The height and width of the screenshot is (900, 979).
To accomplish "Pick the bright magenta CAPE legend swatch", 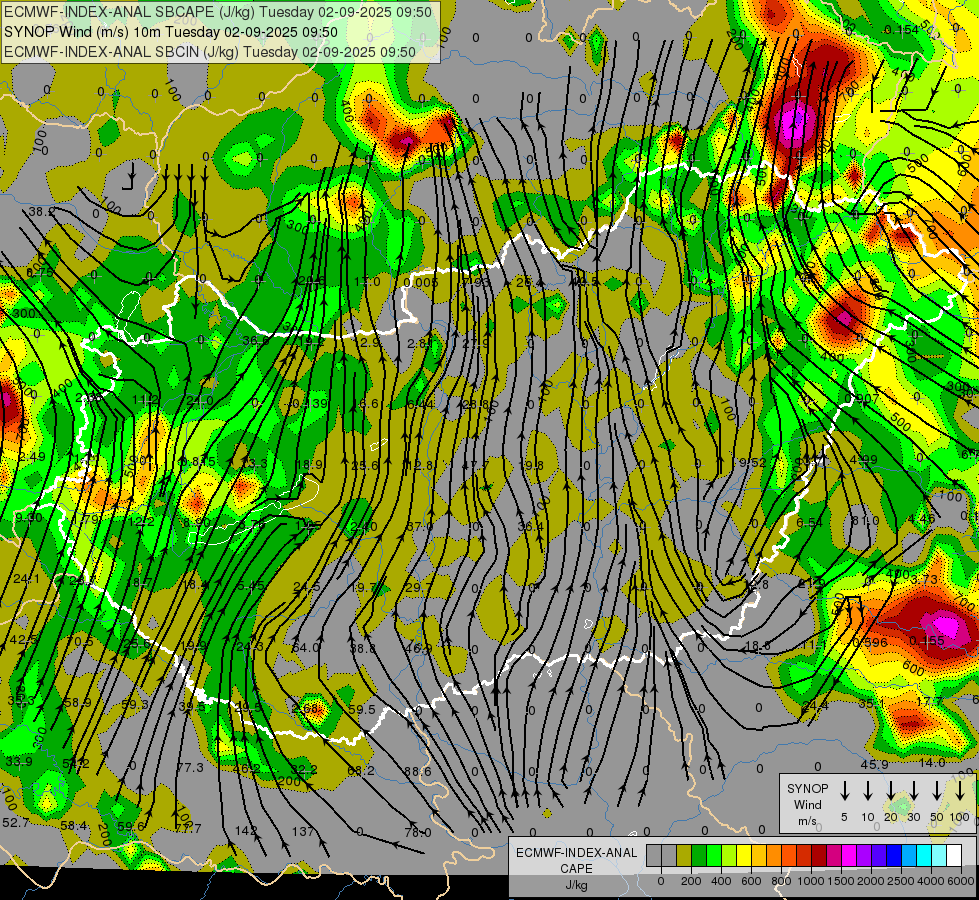I will pyautogui.click(x=850, y=855).
